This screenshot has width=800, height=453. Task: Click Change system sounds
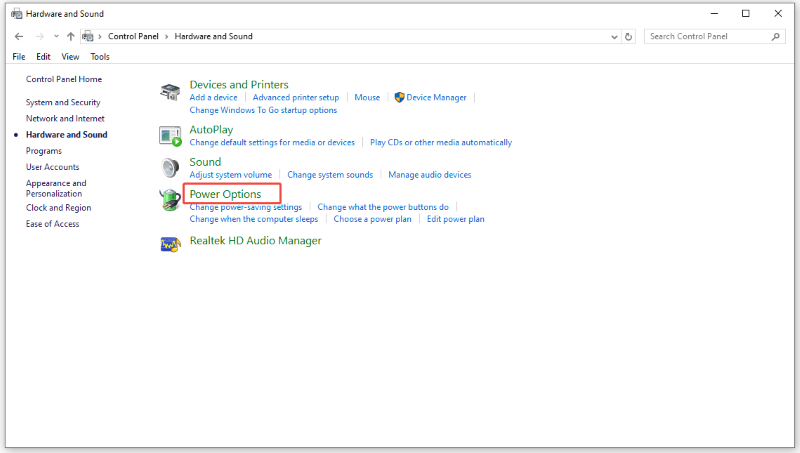330,175
